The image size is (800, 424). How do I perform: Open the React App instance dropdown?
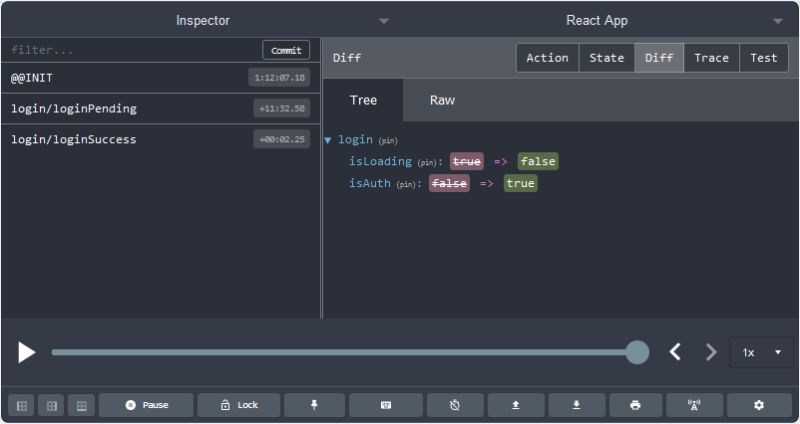597,20
